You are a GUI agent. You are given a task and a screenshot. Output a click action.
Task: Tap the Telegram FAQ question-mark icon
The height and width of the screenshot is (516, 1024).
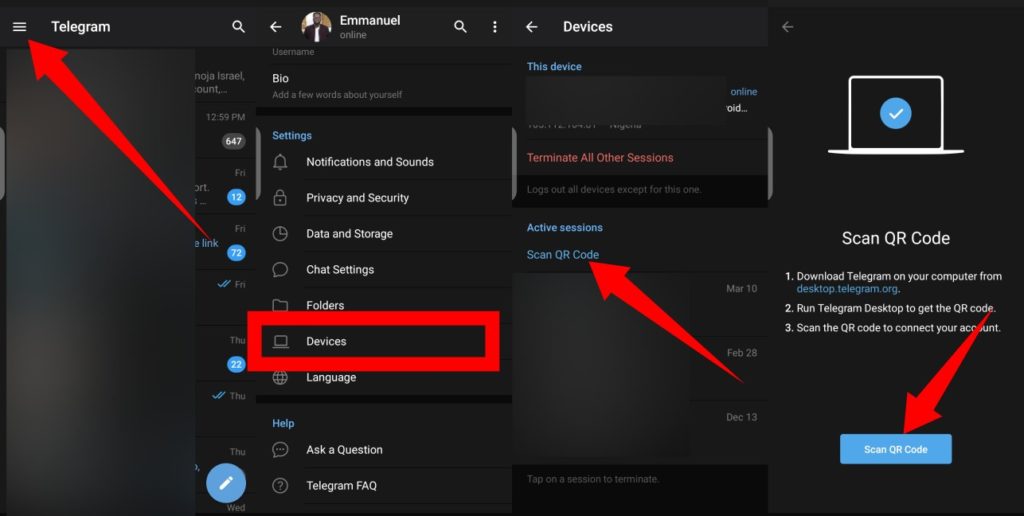click(280, 485)
